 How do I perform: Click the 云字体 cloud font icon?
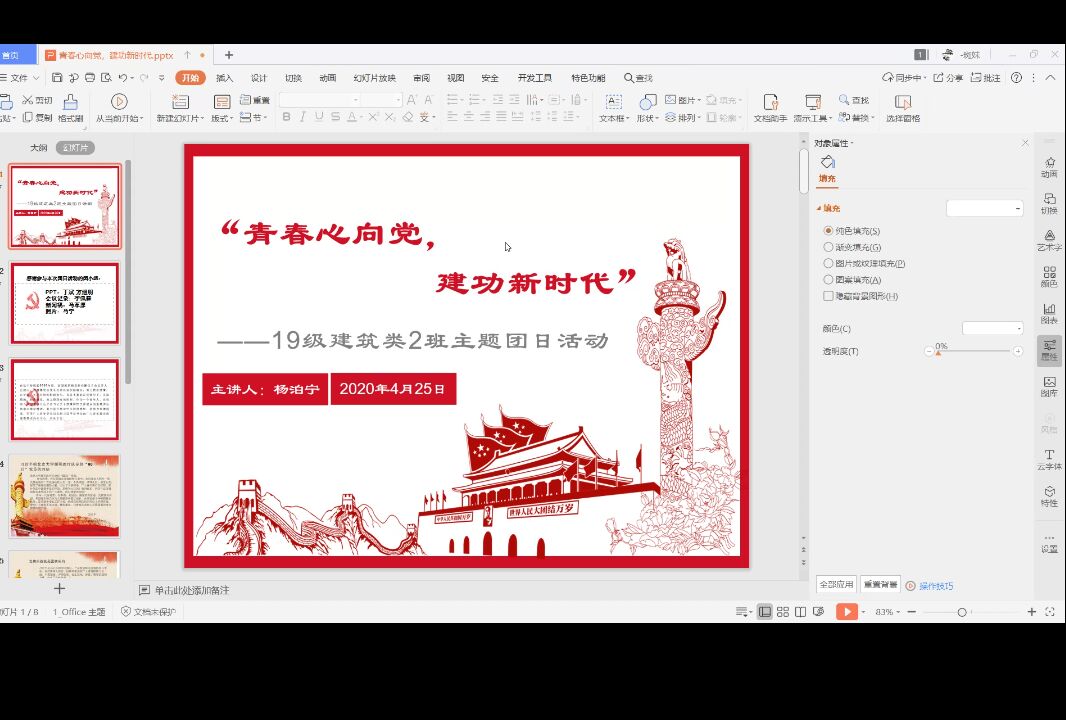pos(1049,456)
